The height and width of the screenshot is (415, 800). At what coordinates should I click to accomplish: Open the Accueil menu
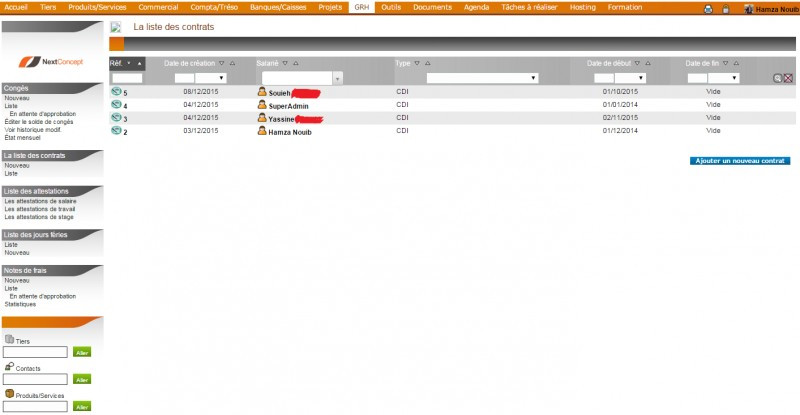16,7
